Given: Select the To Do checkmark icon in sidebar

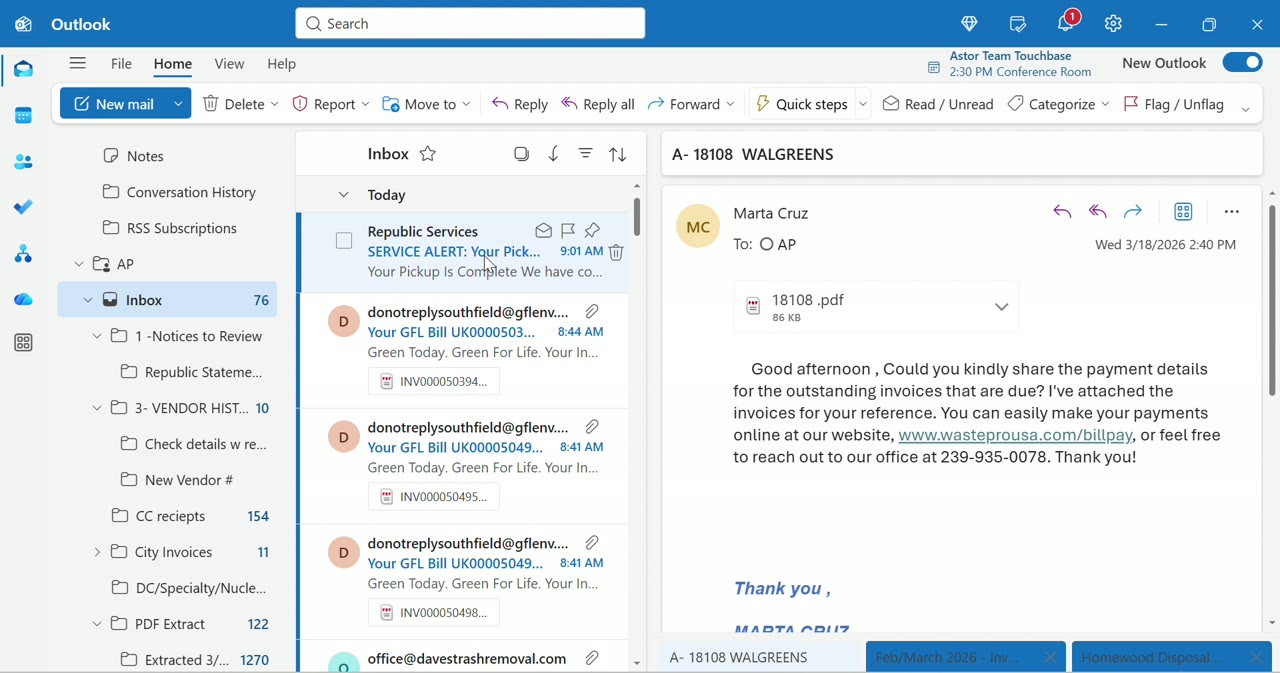Looking at the screenshot, I should coord(23,207).
